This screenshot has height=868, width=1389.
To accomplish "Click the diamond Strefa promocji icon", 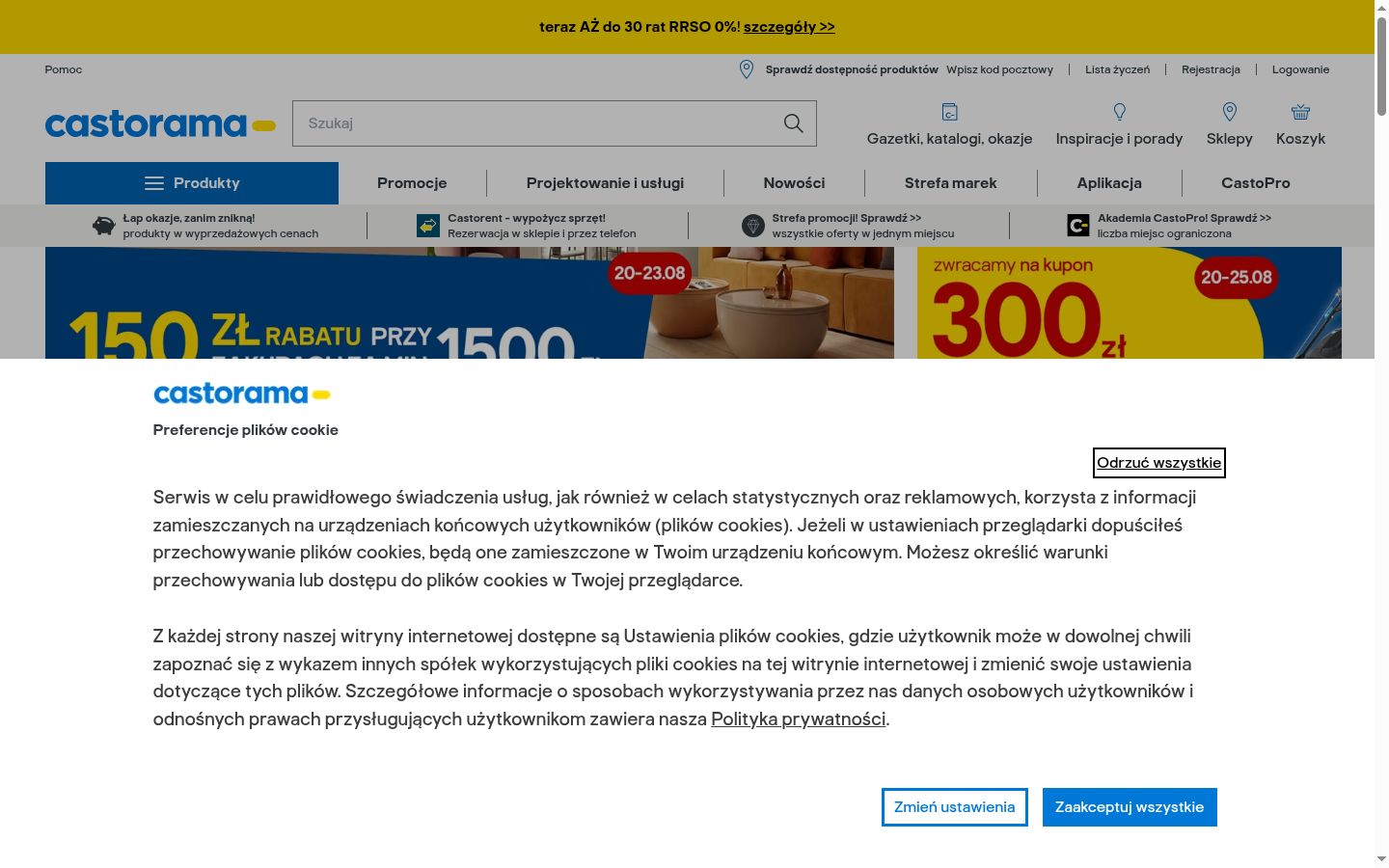I will 752,226.
